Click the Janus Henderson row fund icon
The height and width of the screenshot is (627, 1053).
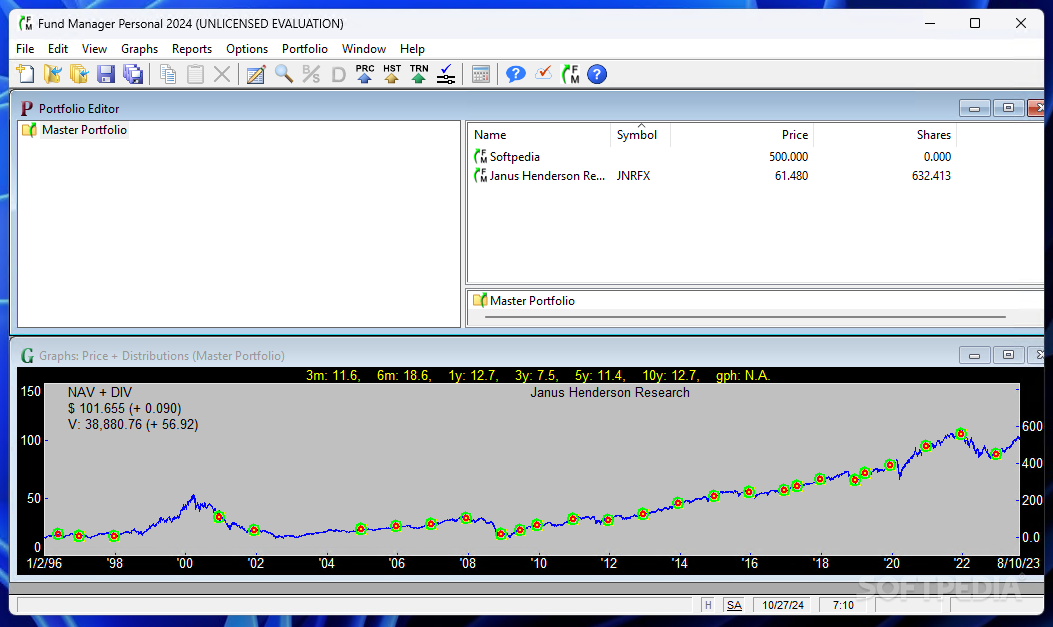[480, 176]
